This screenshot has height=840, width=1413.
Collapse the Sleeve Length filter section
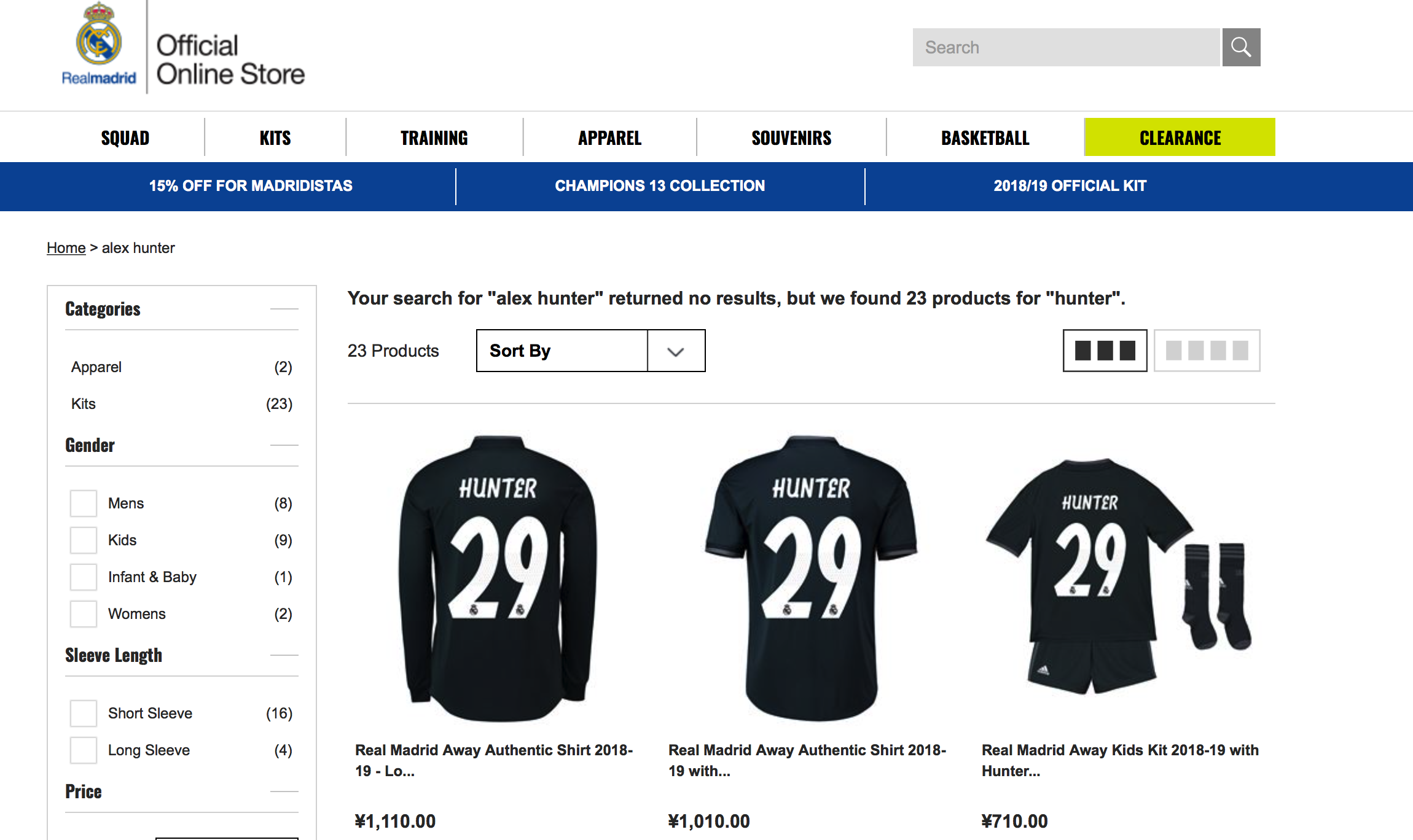coord(284,655)
